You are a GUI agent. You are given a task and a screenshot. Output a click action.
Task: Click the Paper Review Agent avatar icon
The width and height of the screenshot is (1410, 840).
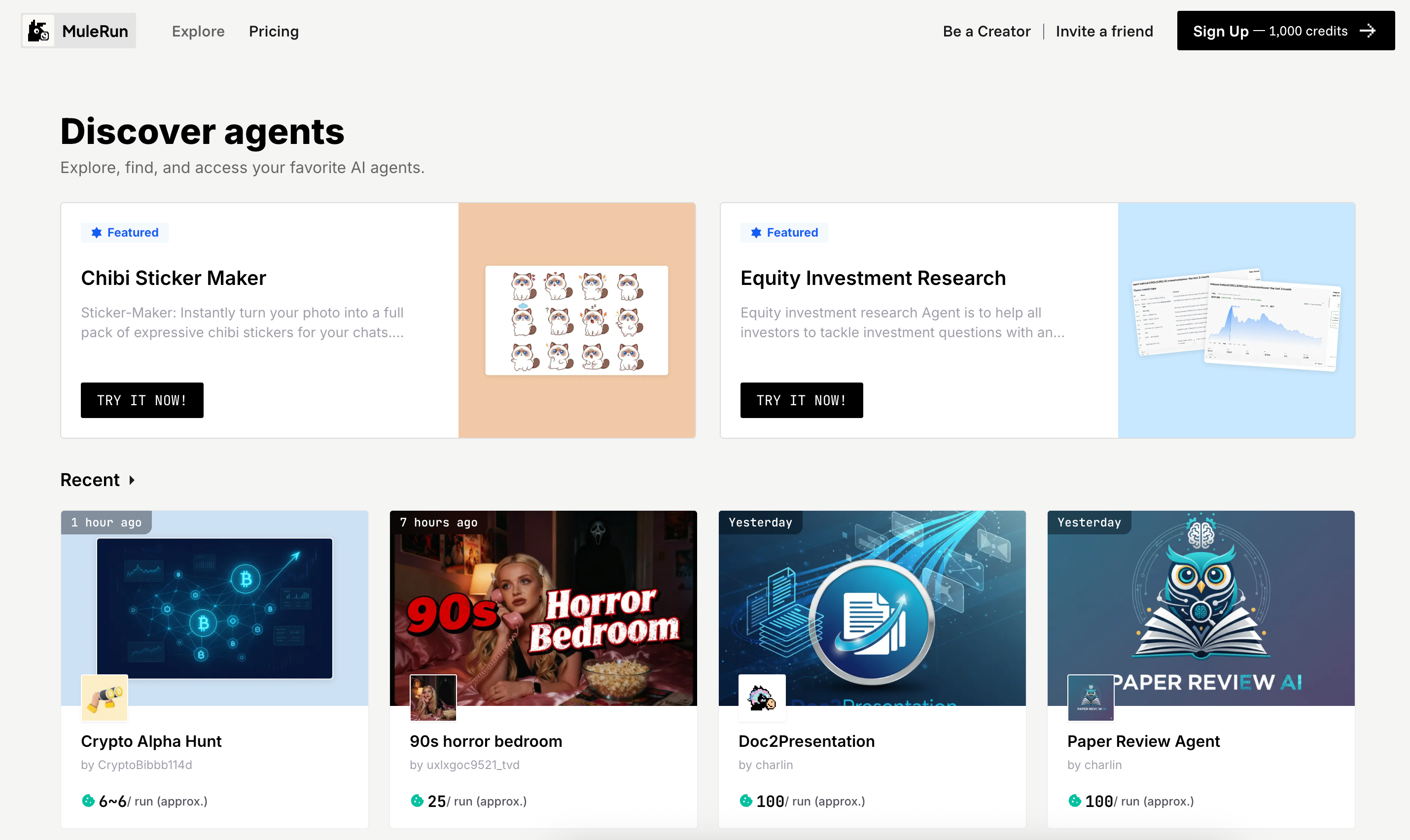(1090, 698)
